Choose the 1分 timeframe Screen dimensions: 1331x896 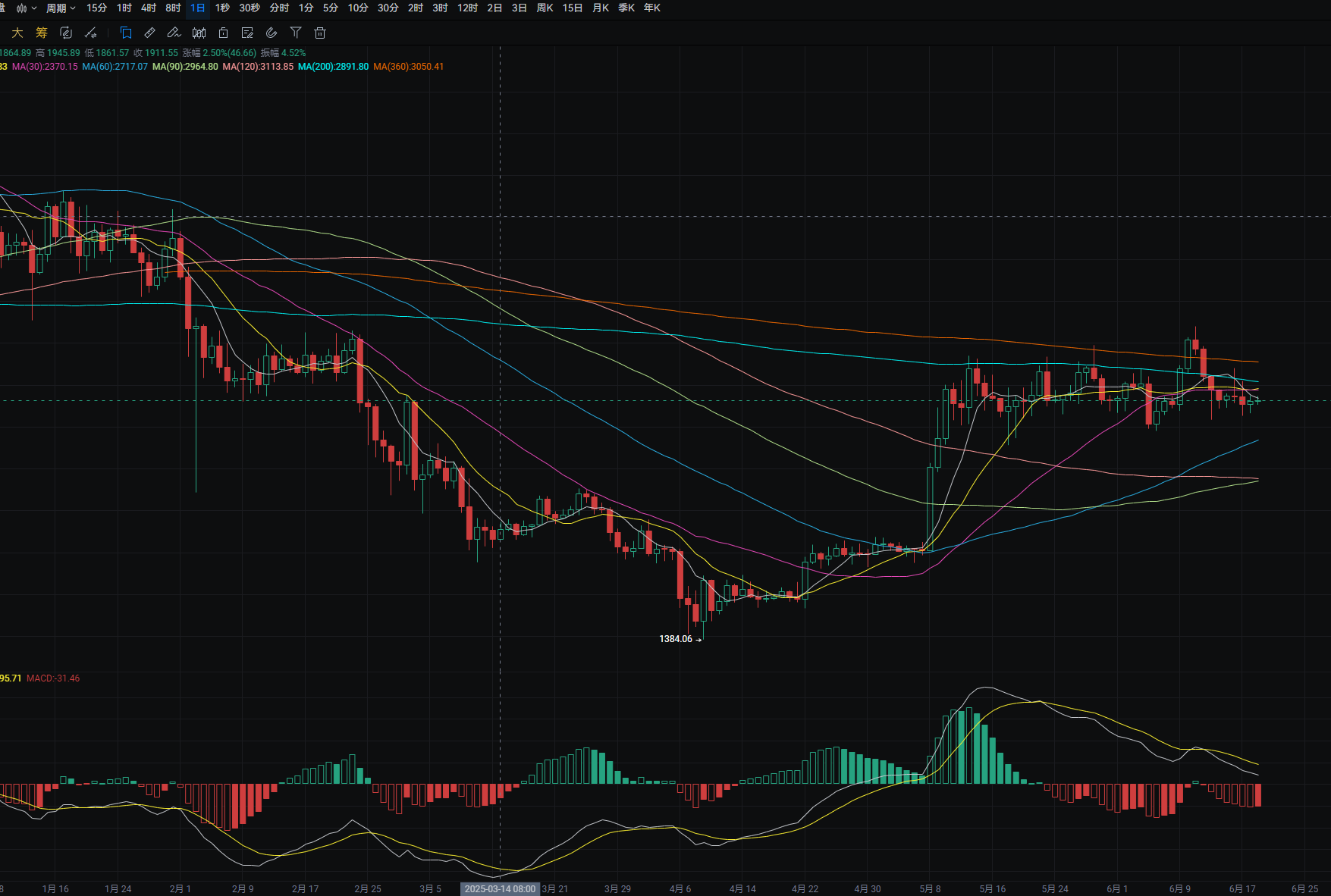coord(306,8)
